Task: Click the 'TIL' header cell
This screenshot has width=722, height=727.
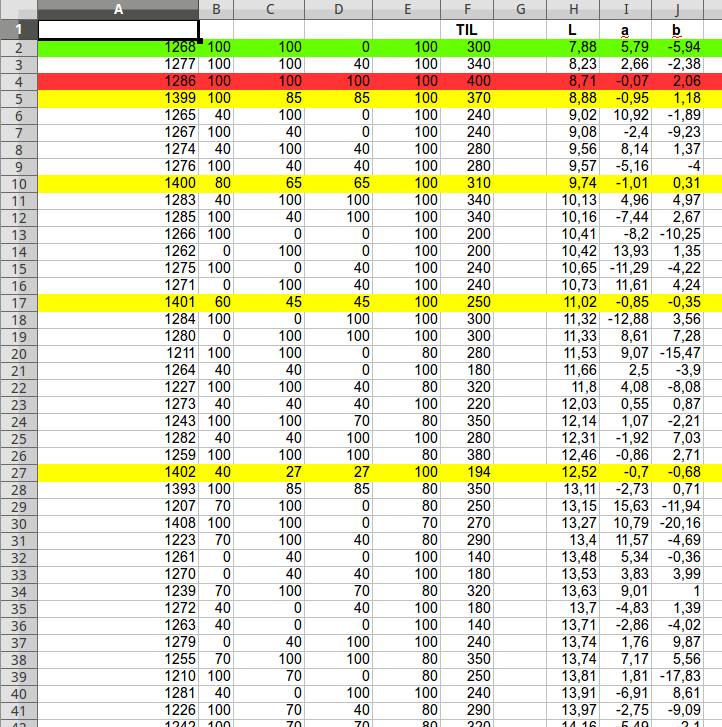Action: 467,30
